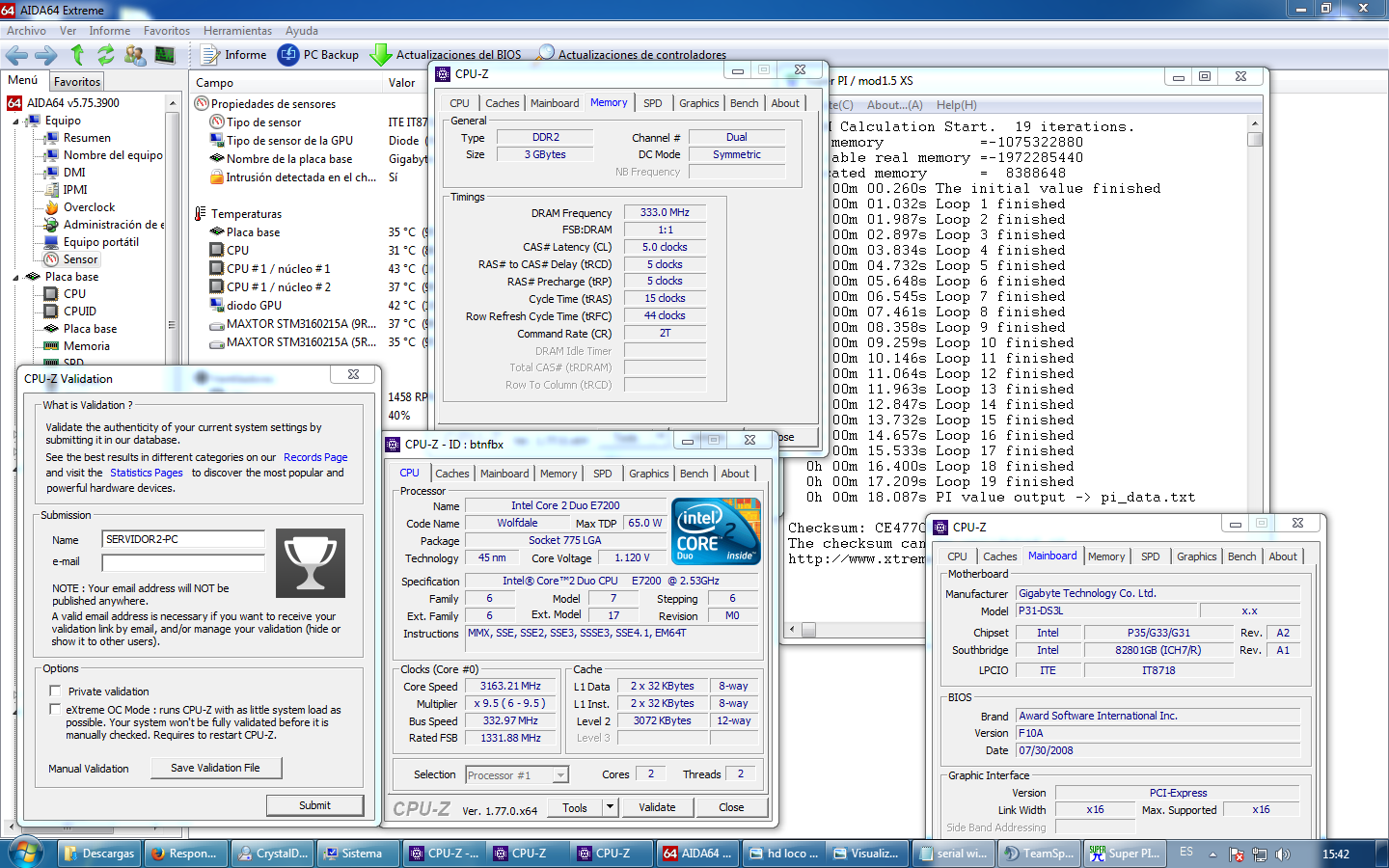The height and width of the screenshot is (868, 1389).
Task: Open Help(H) menu in Super PI
Action: coord(956,105)
